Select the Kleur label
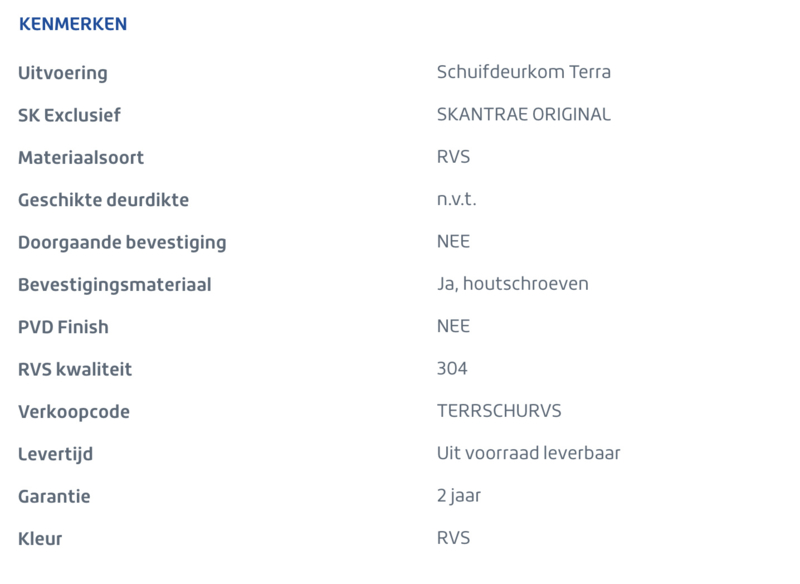This screenshot has width=800, height=584. [40, 539]
